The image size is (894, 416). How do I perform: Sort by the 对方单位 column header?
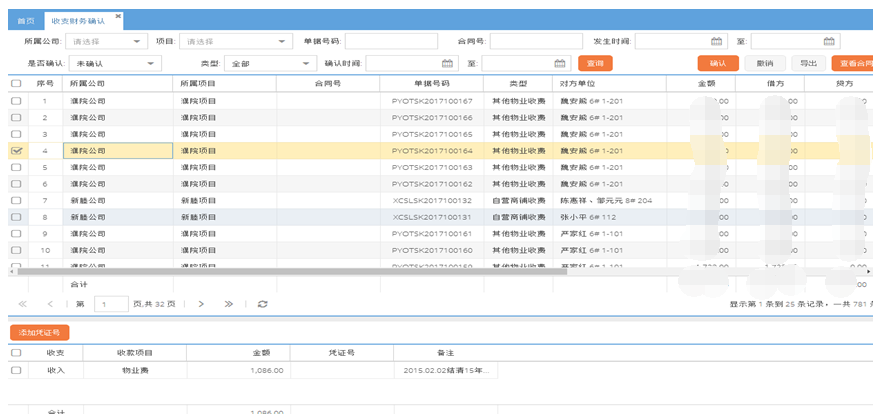[609, 83]
